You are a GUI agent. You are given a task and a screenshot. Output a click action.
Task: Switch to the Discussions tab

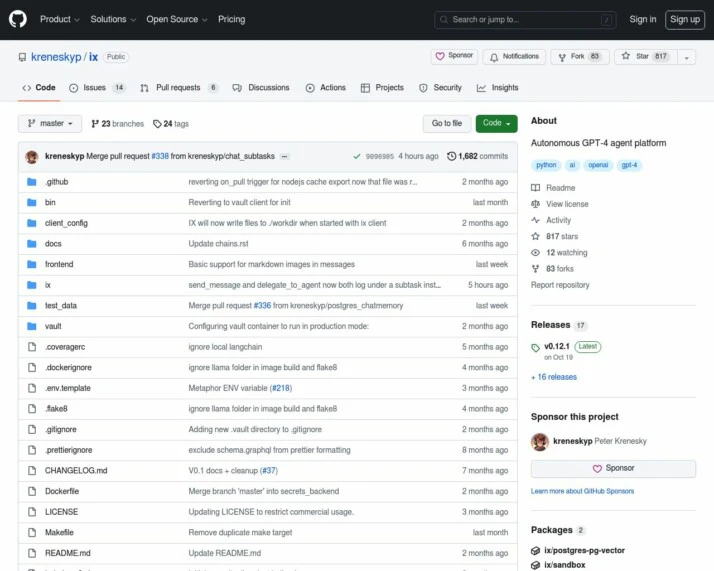pos(261,88)
